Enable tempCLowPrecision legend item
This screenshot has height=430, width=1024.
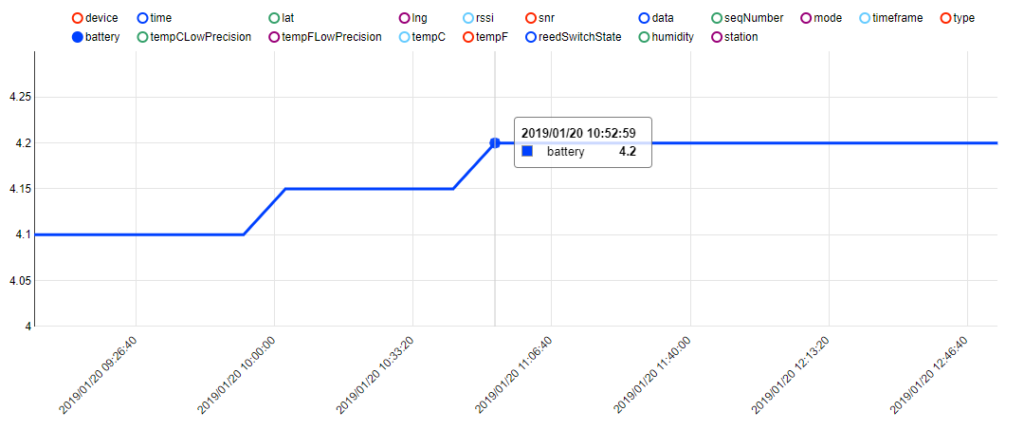pos(143,37)
